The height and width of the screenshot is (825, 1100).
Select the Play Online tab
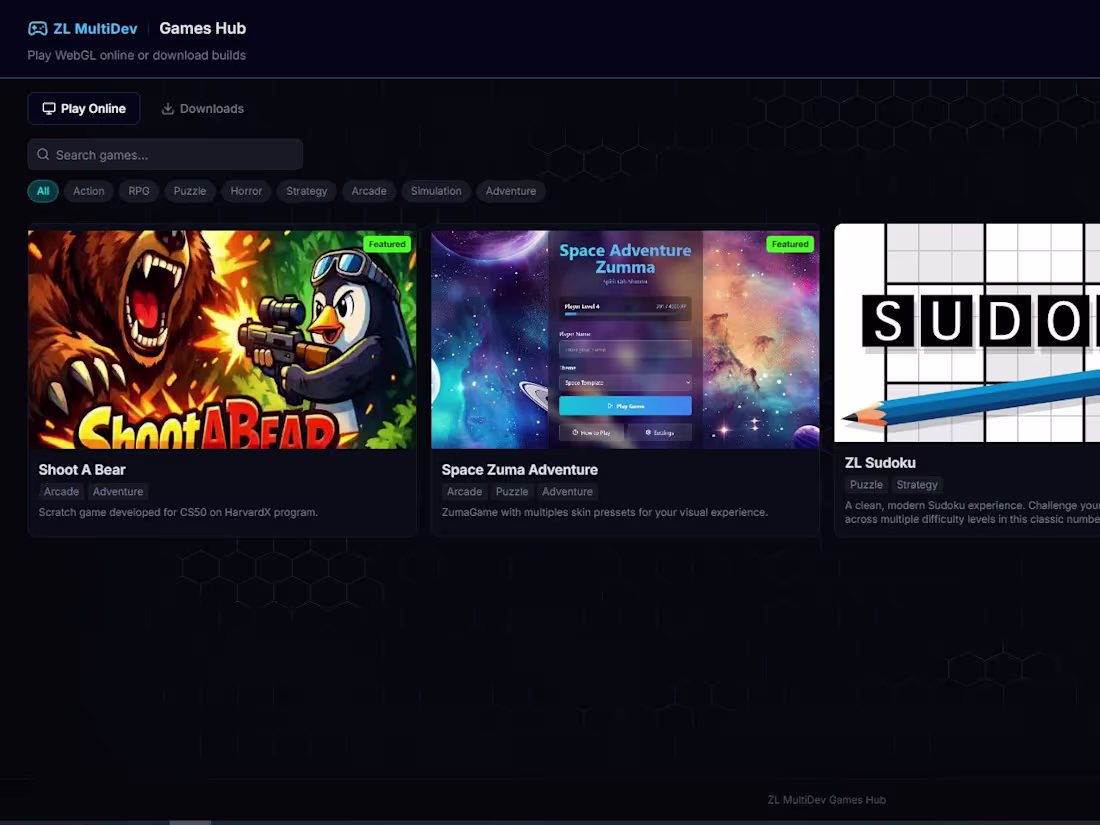pos(84,108)
